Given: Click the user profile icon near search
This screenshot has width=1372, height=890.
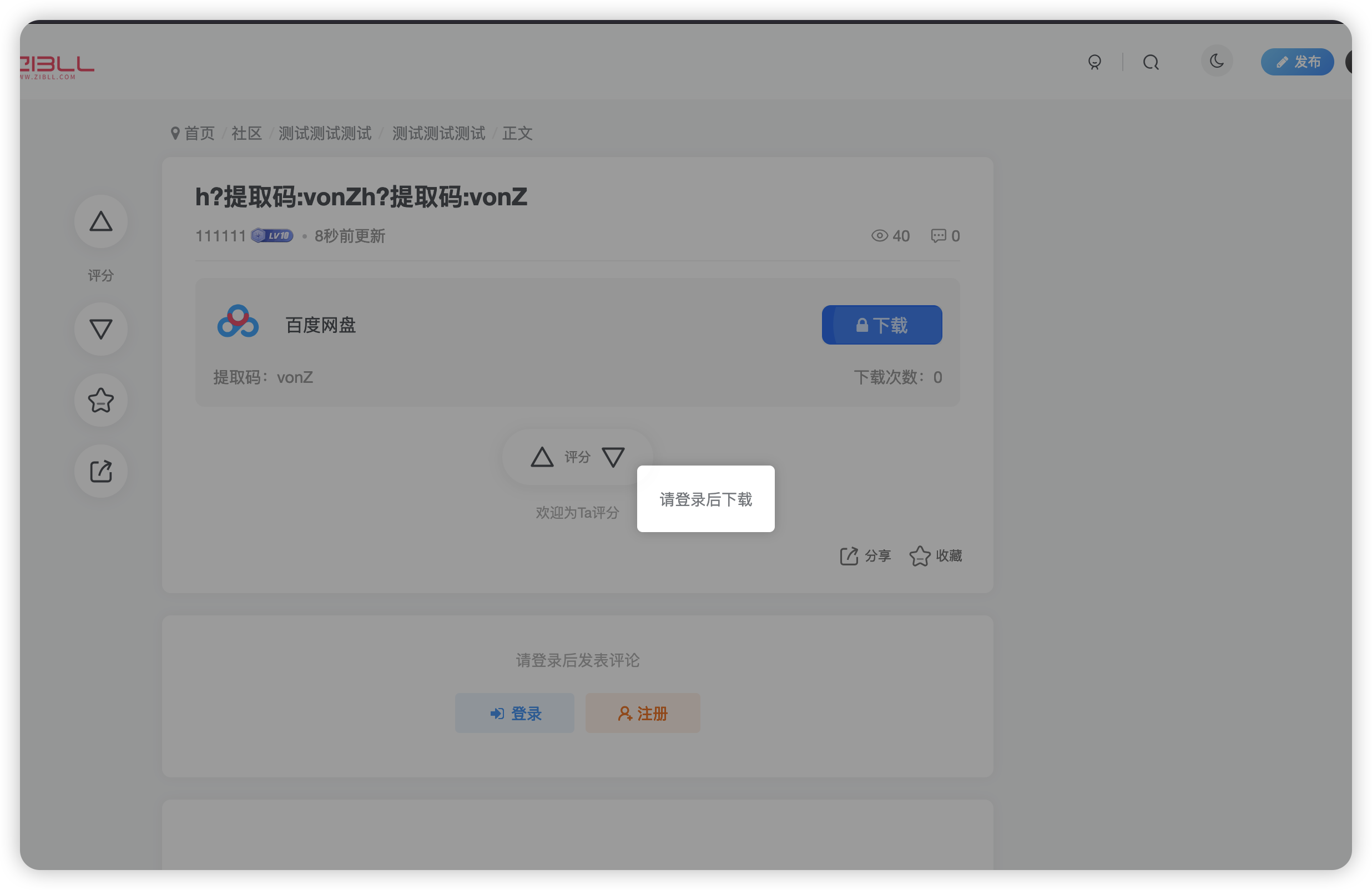Looking at the screenshot, I should 1094,62.
